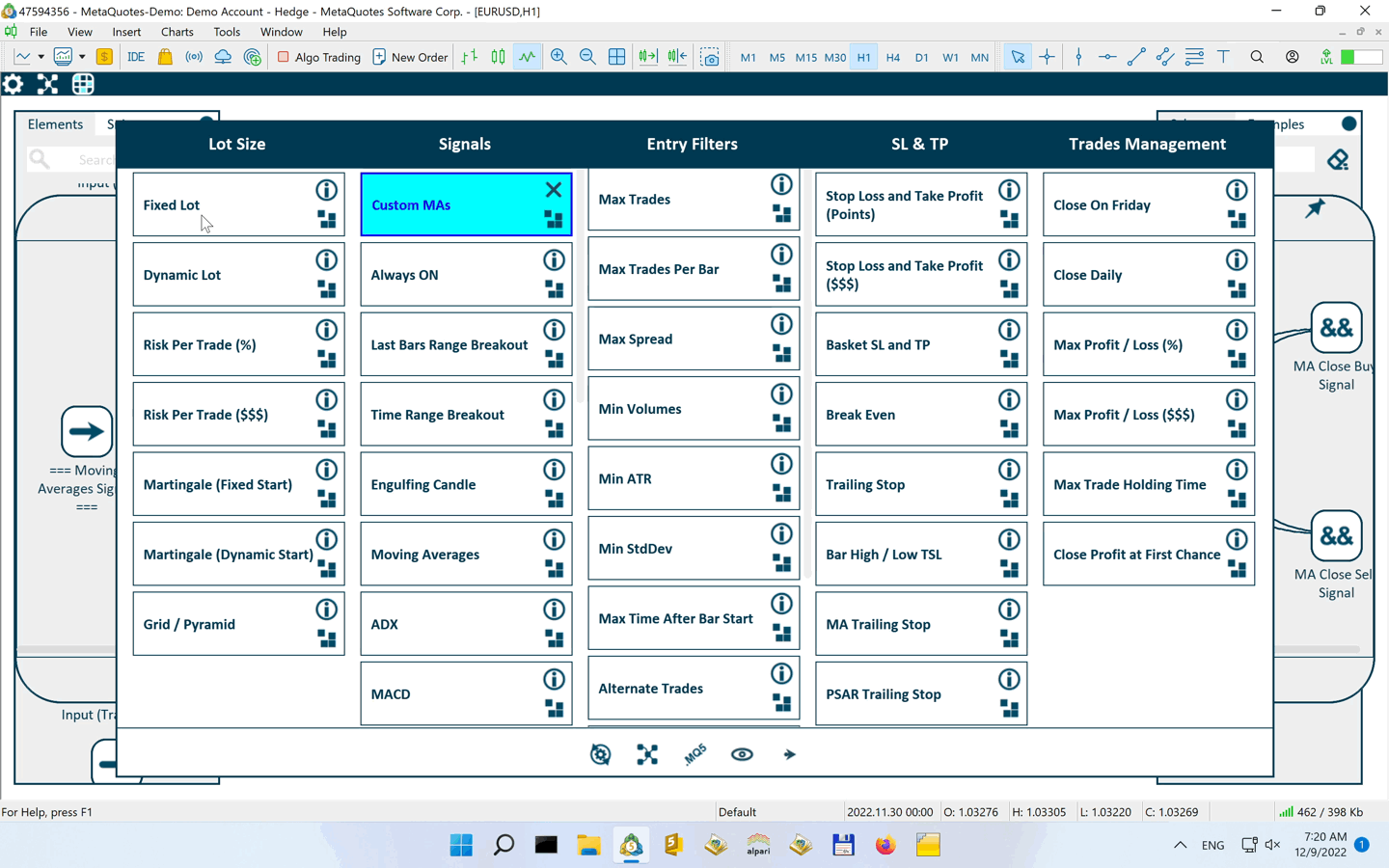Choose Grid / Pyramid lot size

coord(238,624)
